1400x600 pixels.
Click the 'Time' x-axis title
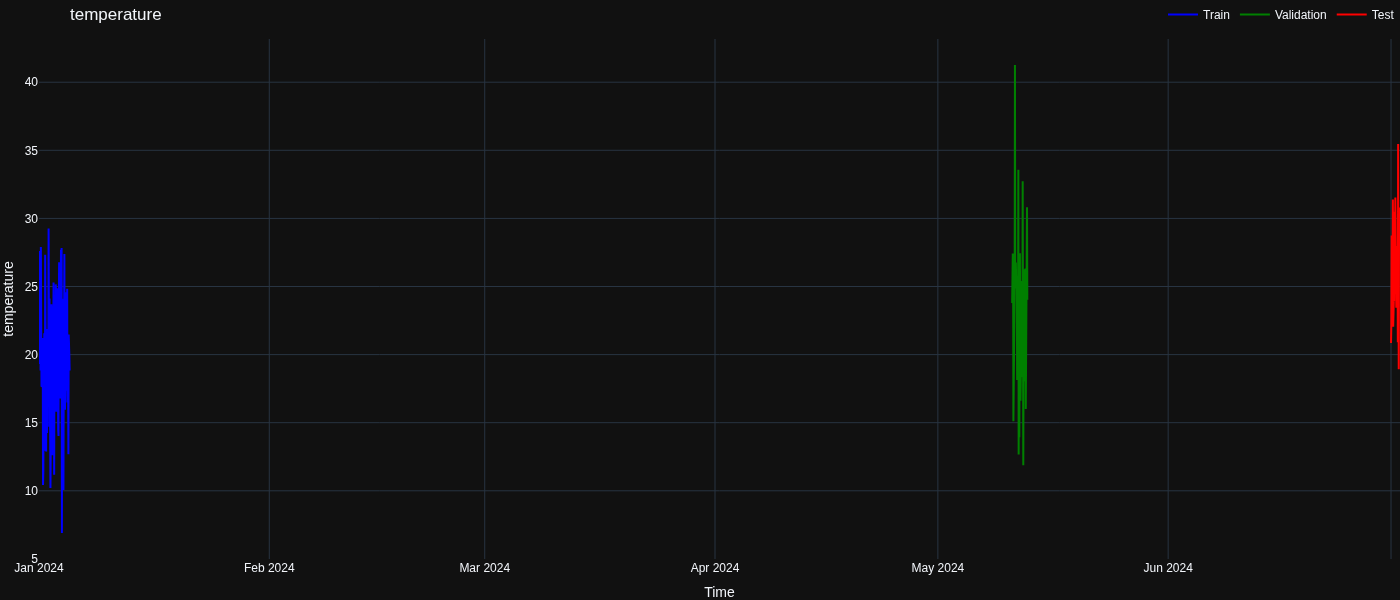[719, 592]
